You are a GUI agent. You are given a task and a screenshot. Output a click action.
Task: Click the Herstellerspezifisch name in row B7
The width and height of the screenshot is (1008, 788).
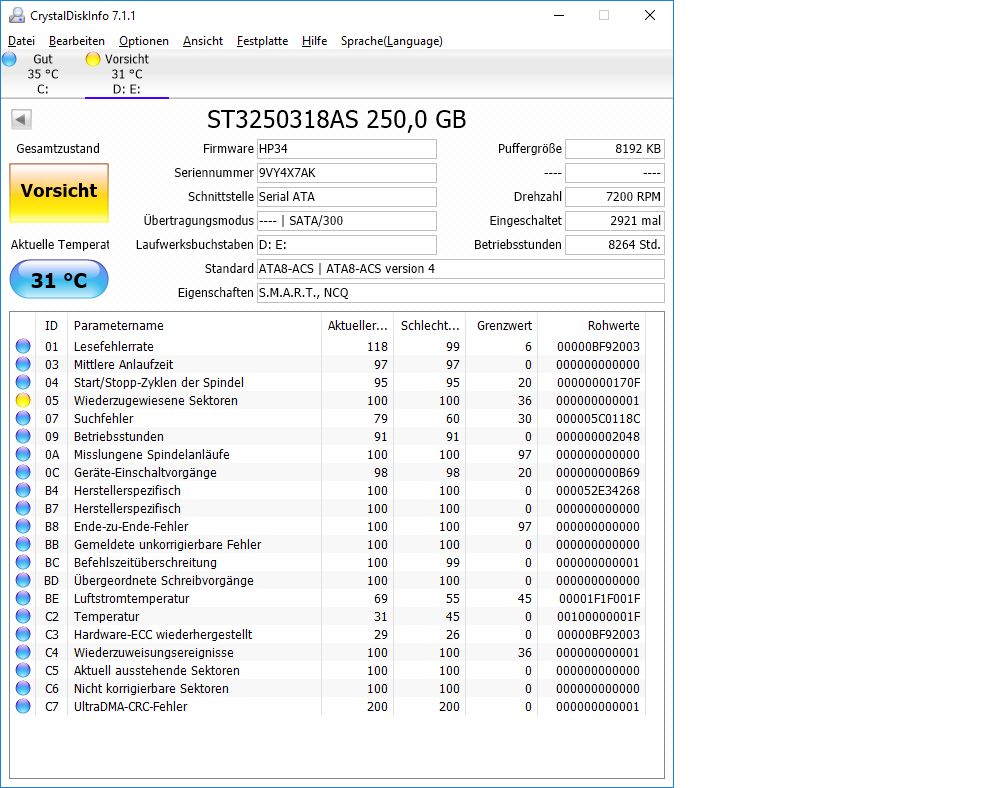pos(127,508)
